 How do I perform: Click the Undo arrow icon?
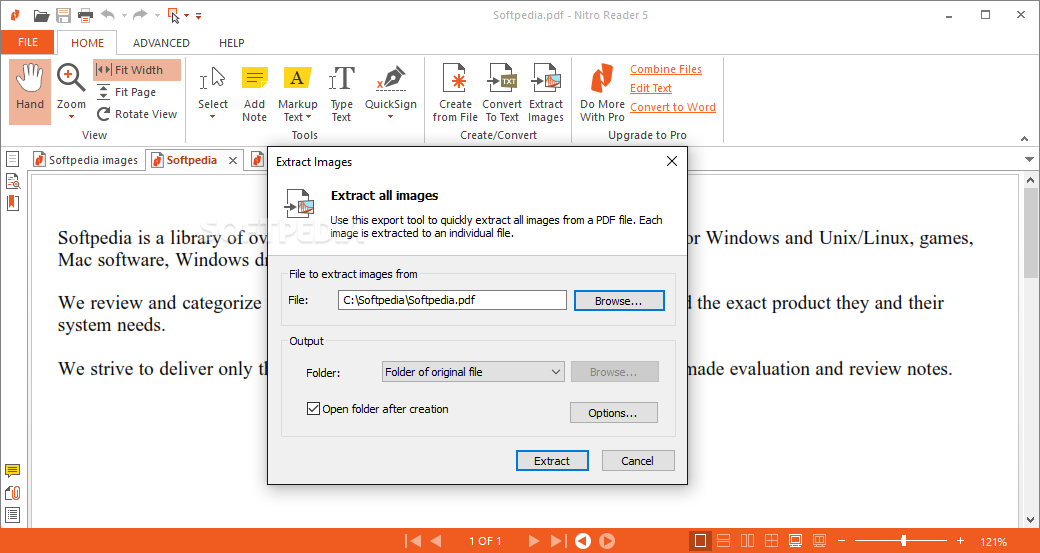(108, 15)
